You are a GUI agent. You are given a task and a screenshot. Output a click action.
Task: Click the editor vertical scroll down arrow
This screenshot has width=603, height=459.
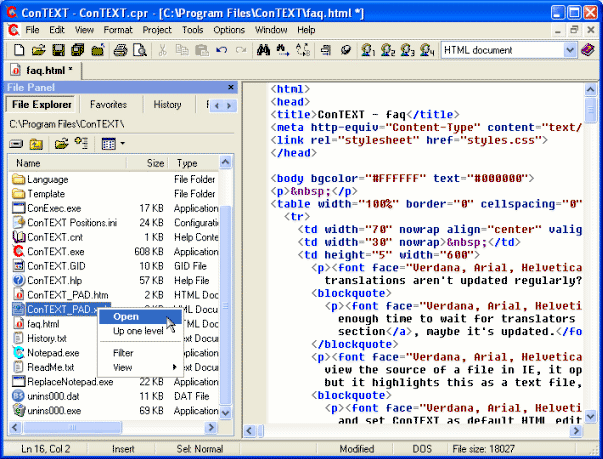click(590, 416)
